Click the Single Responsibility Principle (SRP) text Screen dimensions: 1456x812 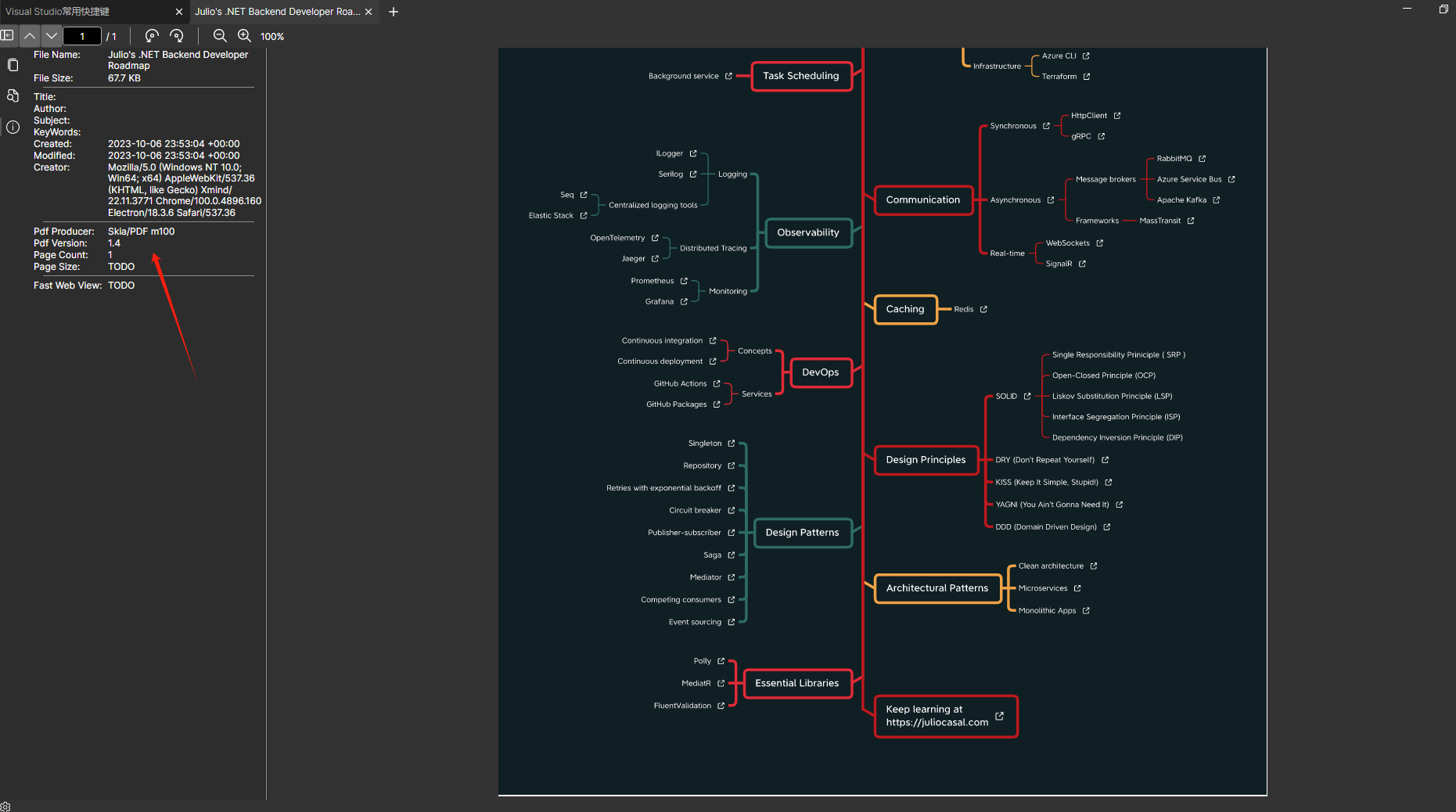coord(1119,355)
